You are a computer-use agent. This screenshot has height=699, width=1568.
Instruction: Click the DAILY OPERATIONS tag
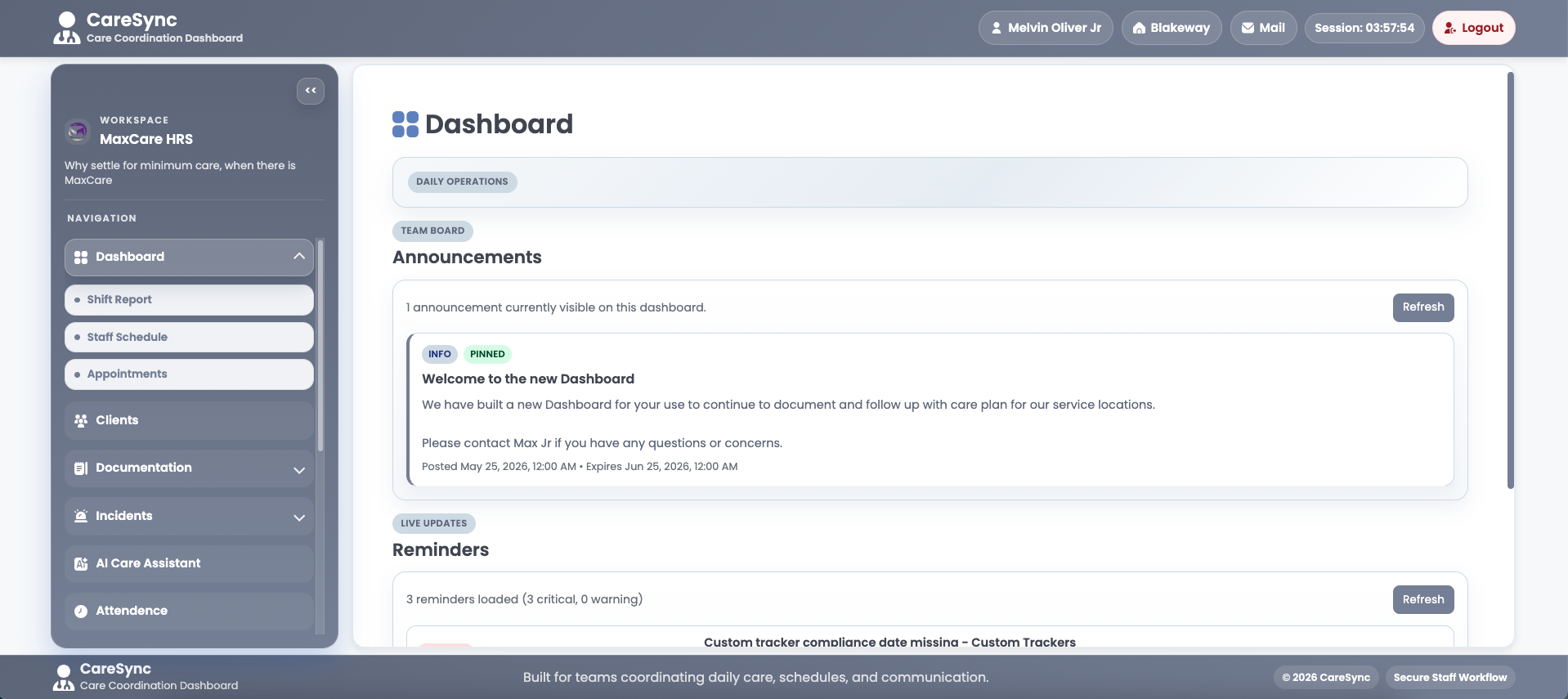pos(462,181)
